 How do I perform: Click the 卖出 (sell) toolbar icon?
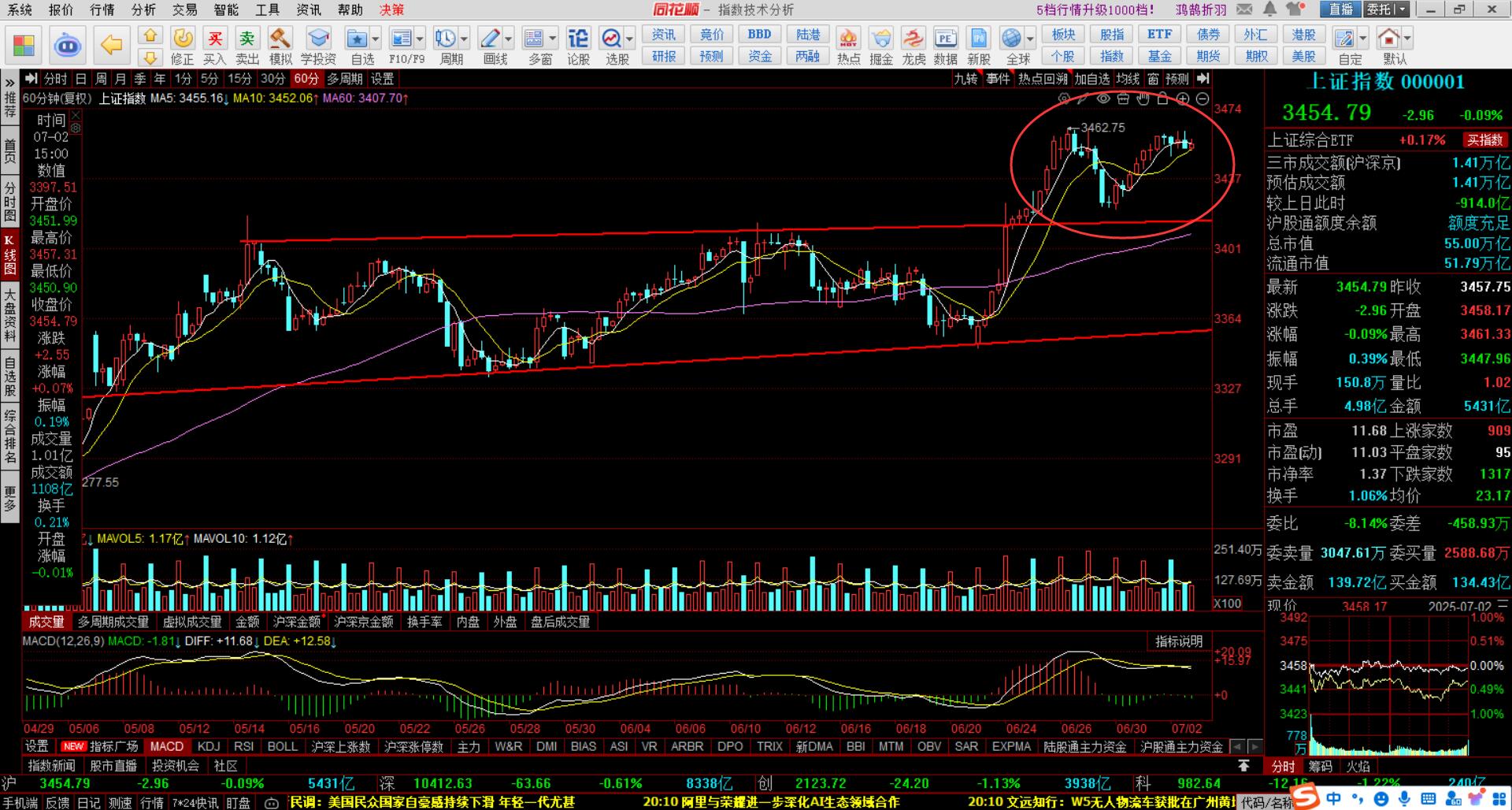pos(247,46)
